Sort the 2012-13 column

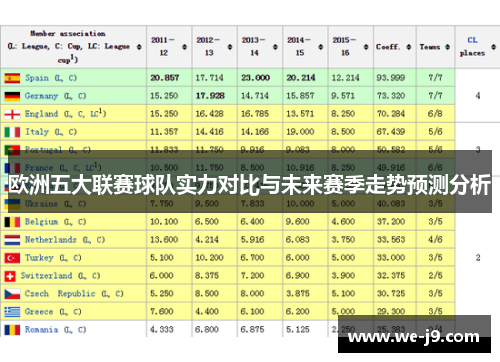click(x=230, y=47)
